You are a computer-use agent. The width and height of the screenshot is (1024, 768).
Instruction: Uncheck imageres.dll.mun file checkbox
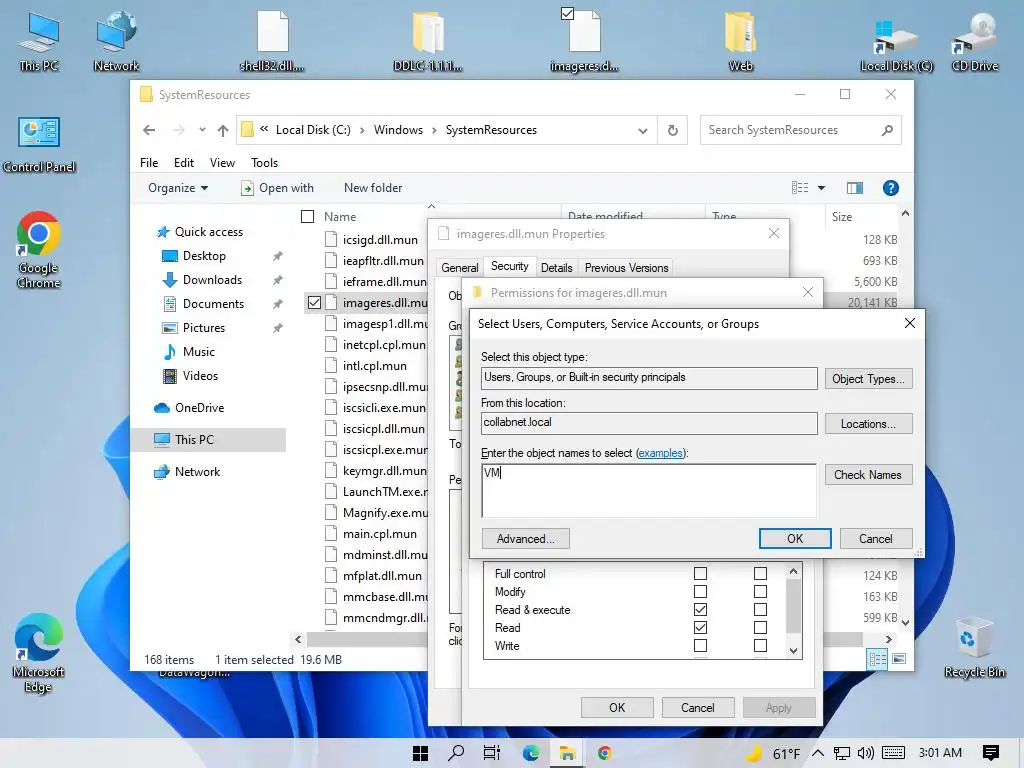pyautogui.click(x=314, y=302)
